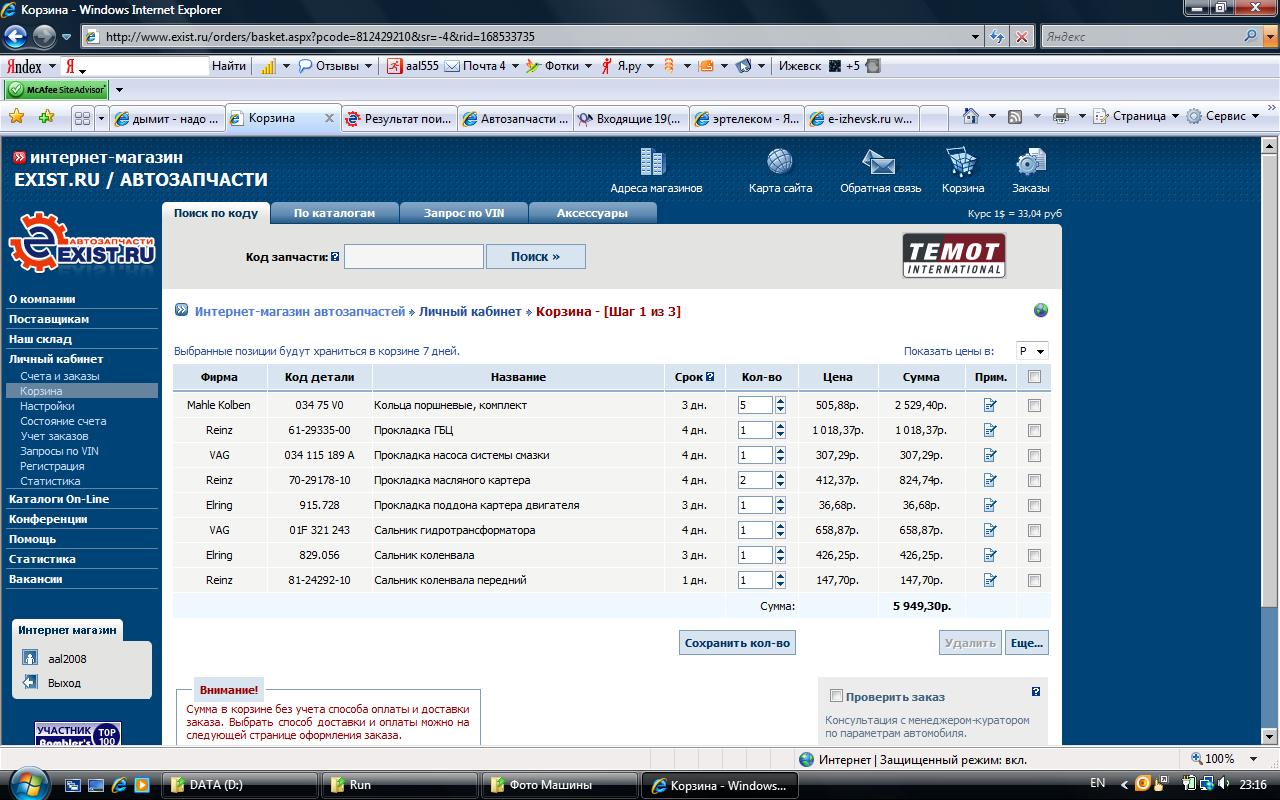Click Поиск » button
Screen dimensions: 1280x800
click(x=535, y=257)
